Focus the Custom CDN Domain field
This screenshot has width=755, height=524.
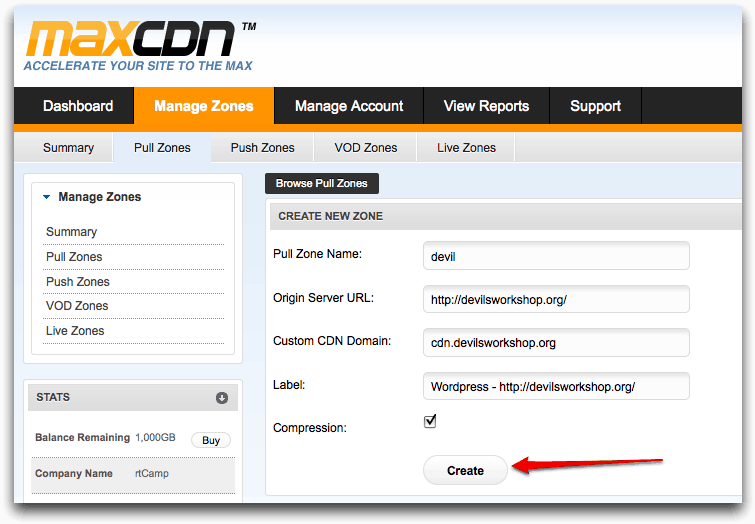pos(556,342)
